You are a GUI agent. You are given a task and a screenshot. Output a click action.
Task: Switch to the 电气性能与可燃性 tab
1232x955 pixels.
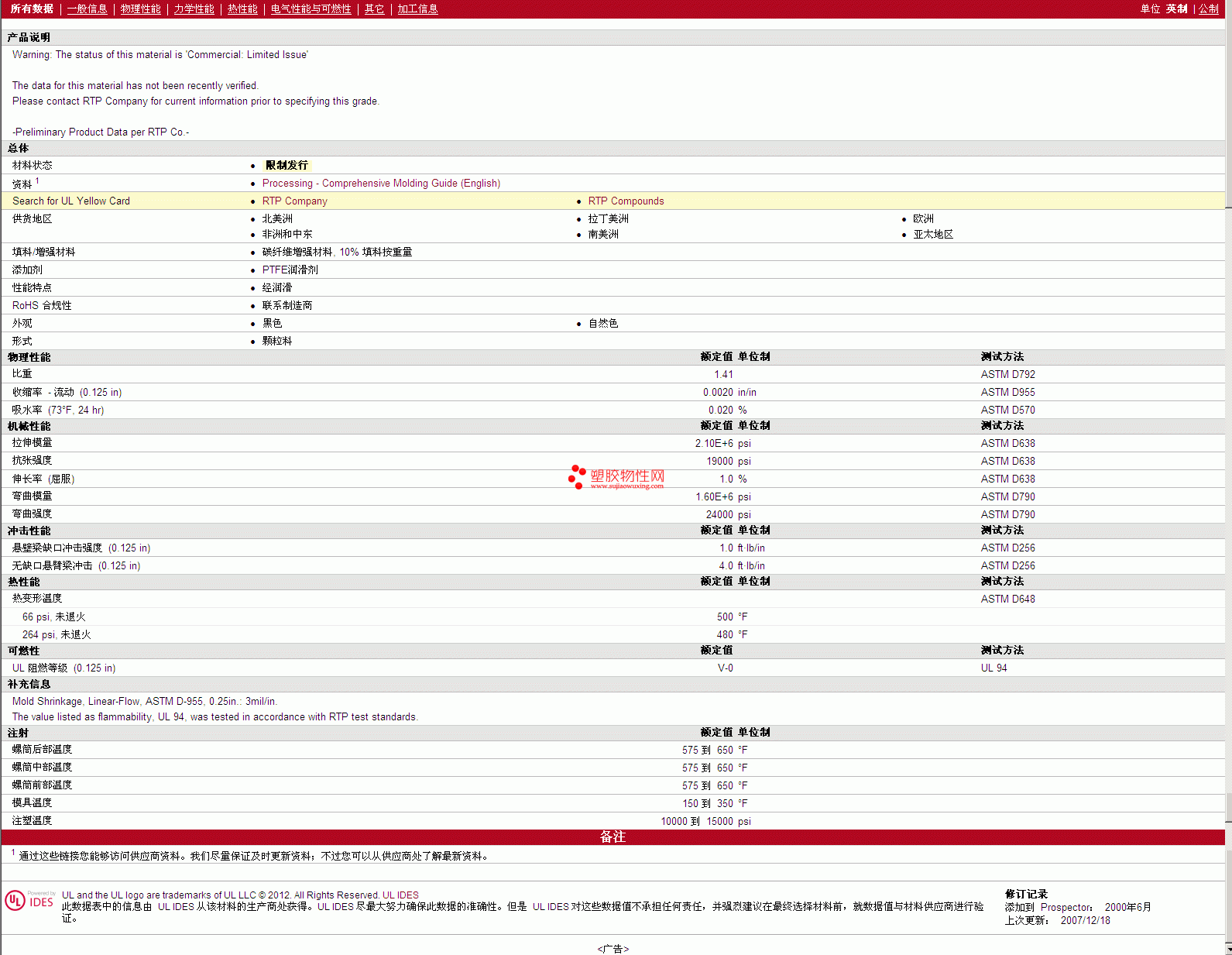click(311, 9)
